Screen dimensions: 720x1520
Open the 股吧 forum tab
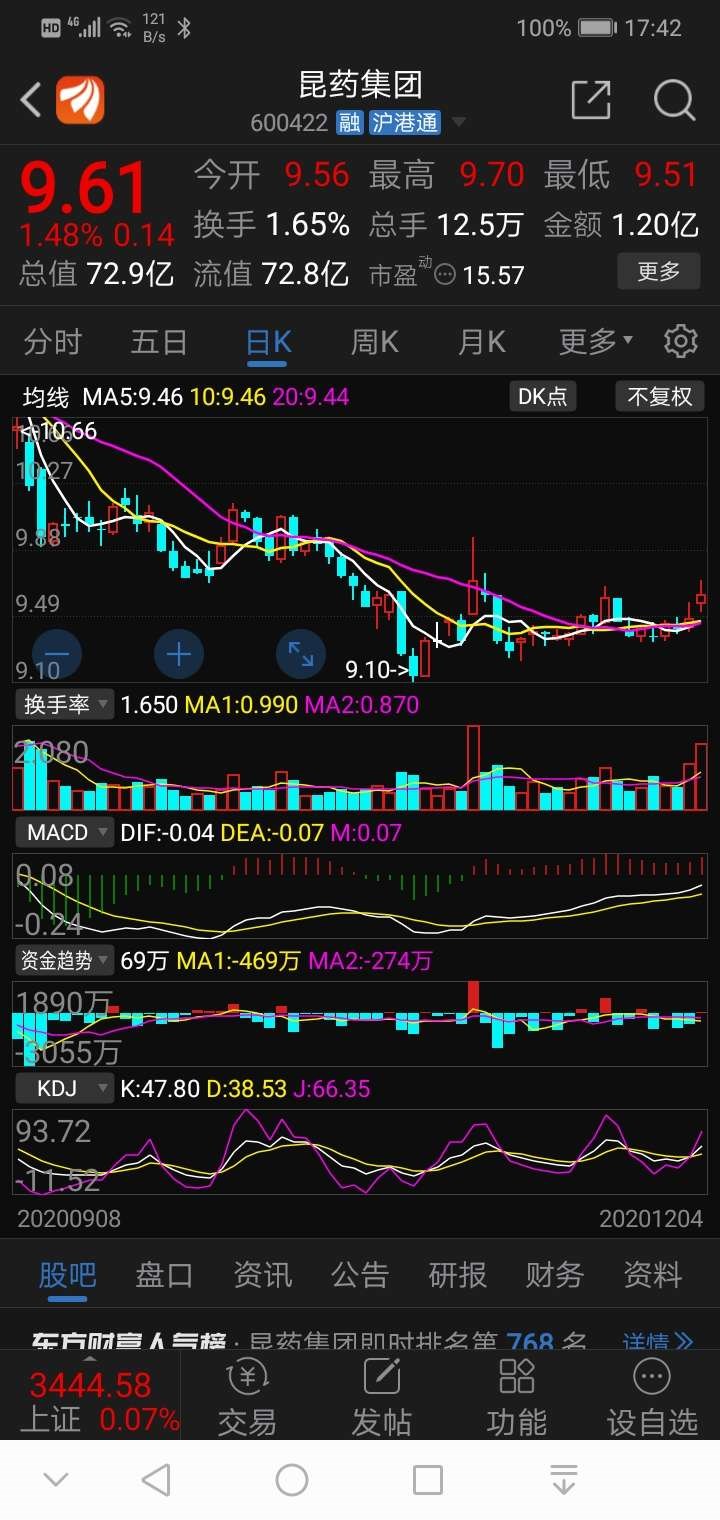click(67, 1275)
